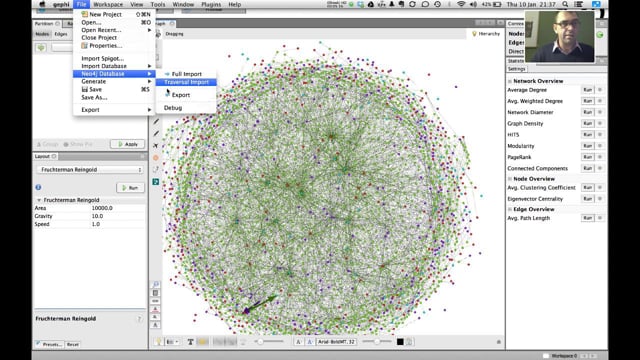
Task: Click the lightbulb background color icon
Action: click(x=158, y=342)
